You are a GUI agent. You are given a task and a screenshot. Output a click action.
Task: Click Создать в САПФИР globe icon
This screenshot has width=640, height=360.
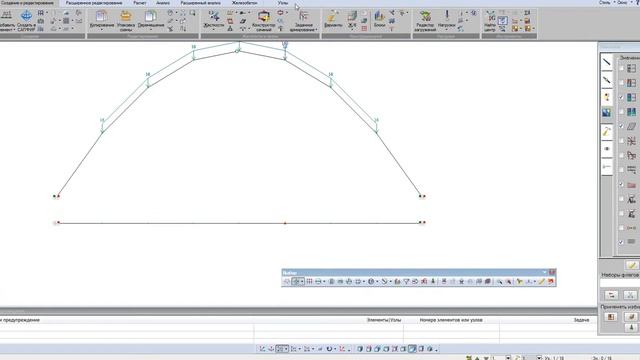(27, 16)
